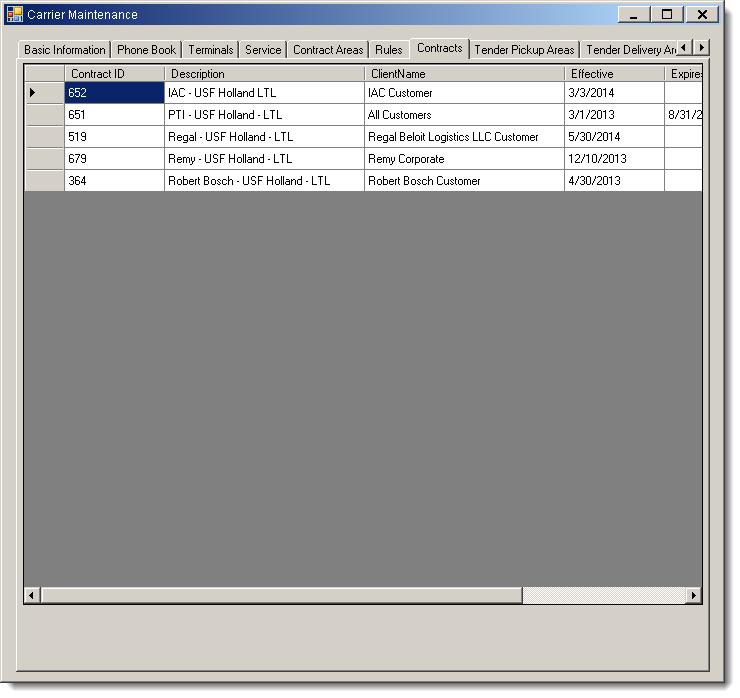Click the horizontal scrollbar thumb
740x698 pixels.
point(282,595)
